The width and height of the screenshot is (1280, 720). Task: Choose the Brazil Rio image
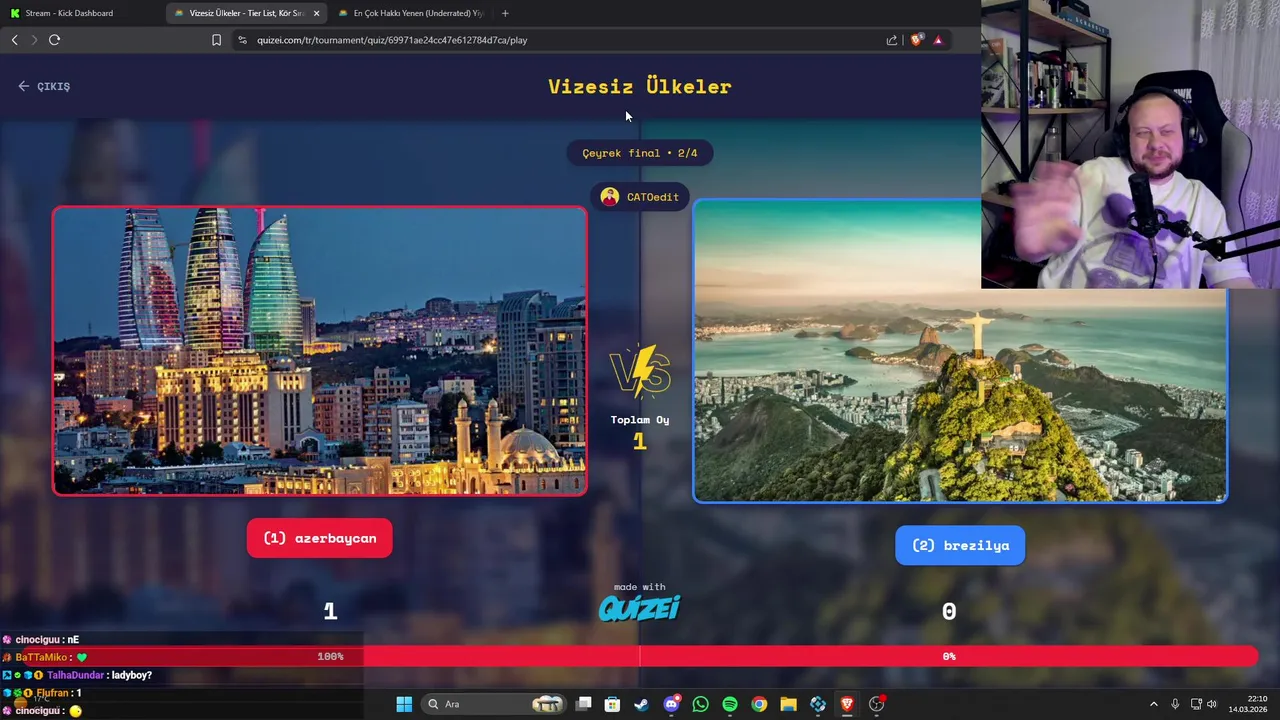pyautogui.click(x=960, y=351)
